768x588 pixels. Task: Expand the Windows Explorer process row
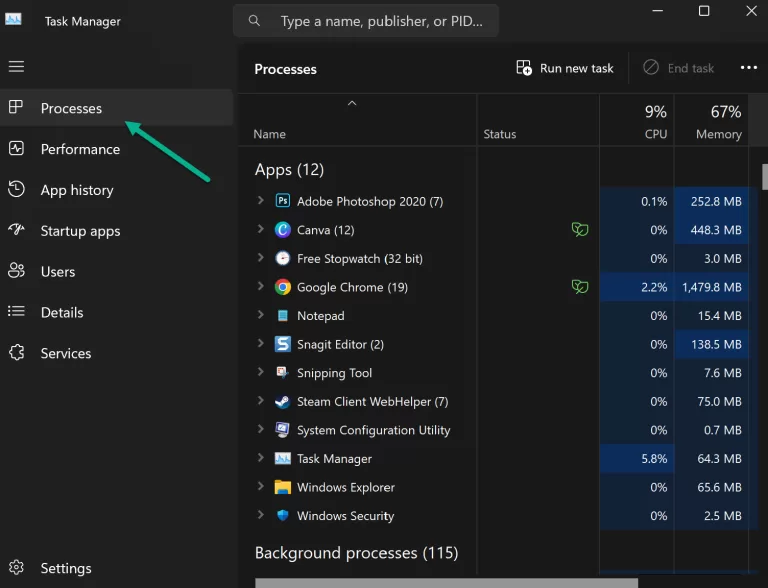(261, 486)
